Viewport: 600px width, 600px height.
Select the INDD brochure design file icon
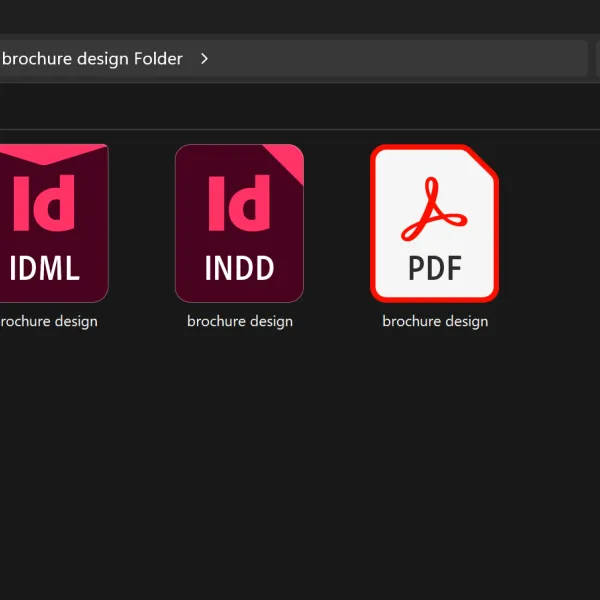pos(240,223)
